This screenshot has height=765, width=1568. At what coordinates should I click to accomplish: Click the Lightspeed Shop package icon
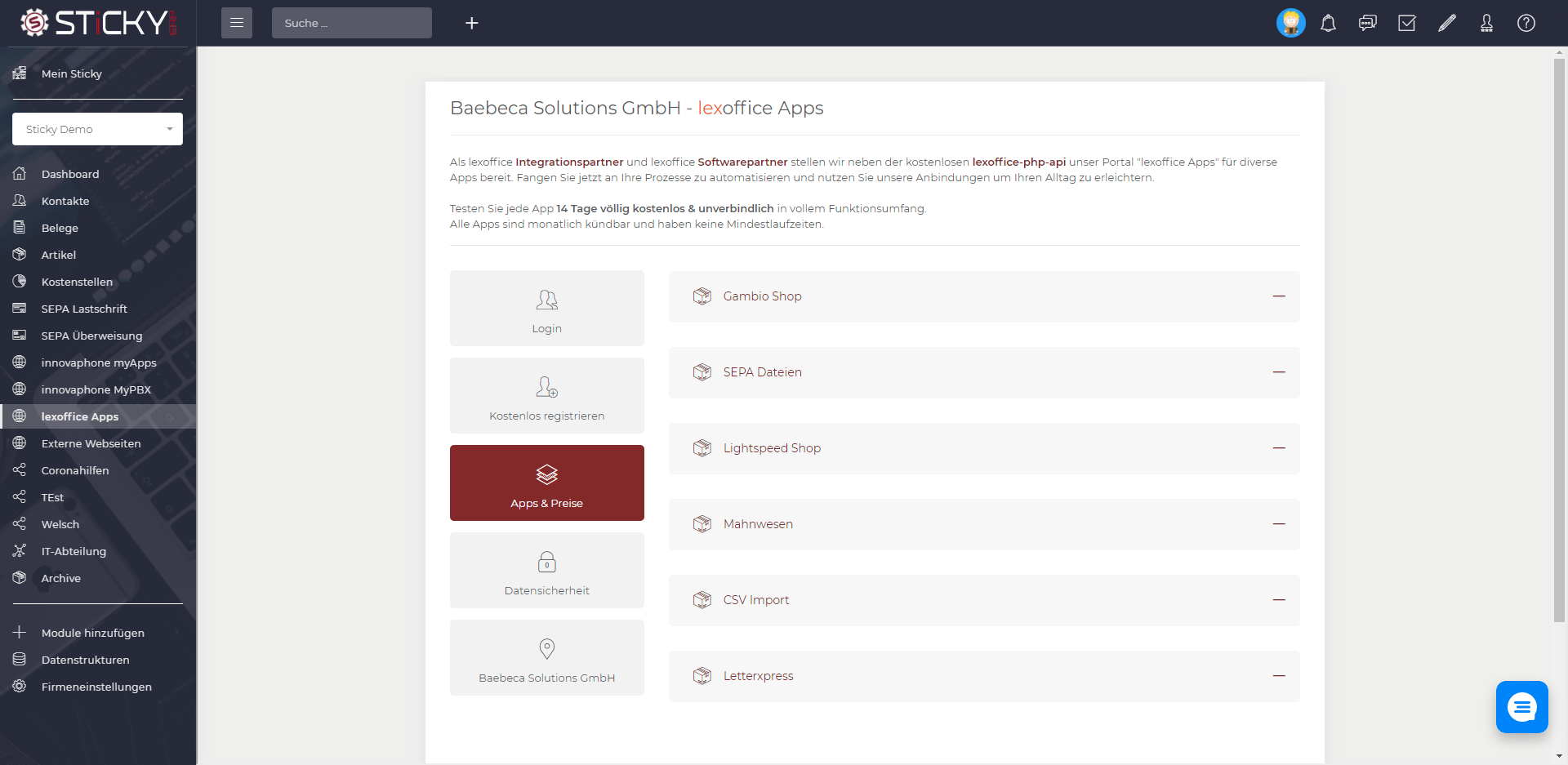click(702, 448)
